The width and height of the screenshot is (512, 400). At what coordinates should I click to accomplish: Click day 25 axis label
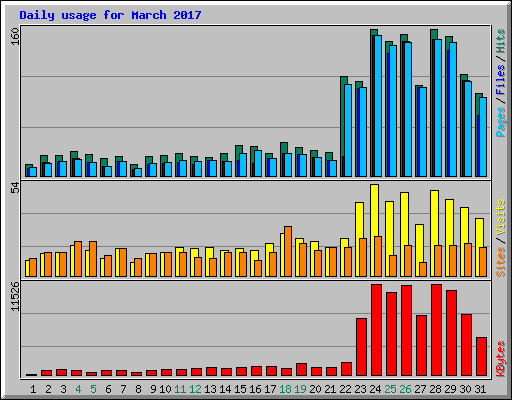click(x=390, y=389)
